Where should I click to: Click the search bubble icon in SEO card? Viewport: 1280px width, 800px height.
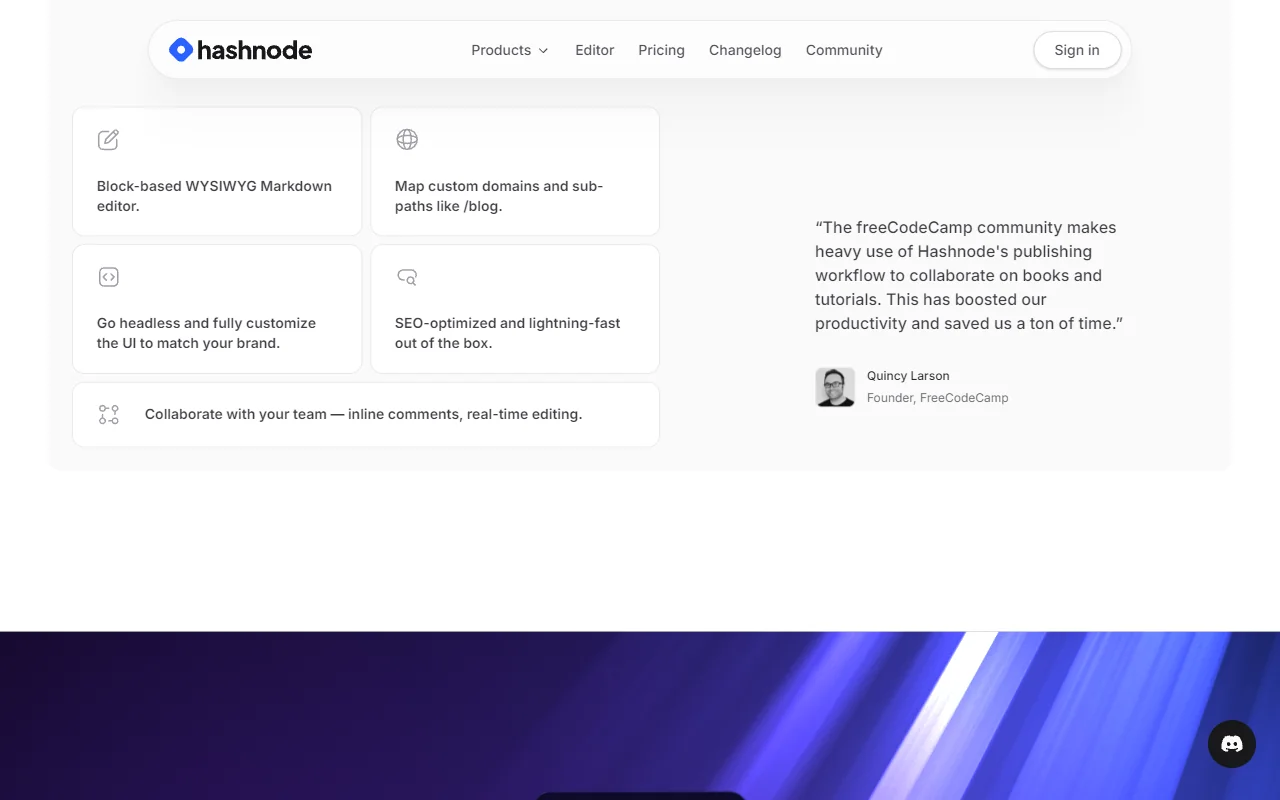[x=407, y=277]
